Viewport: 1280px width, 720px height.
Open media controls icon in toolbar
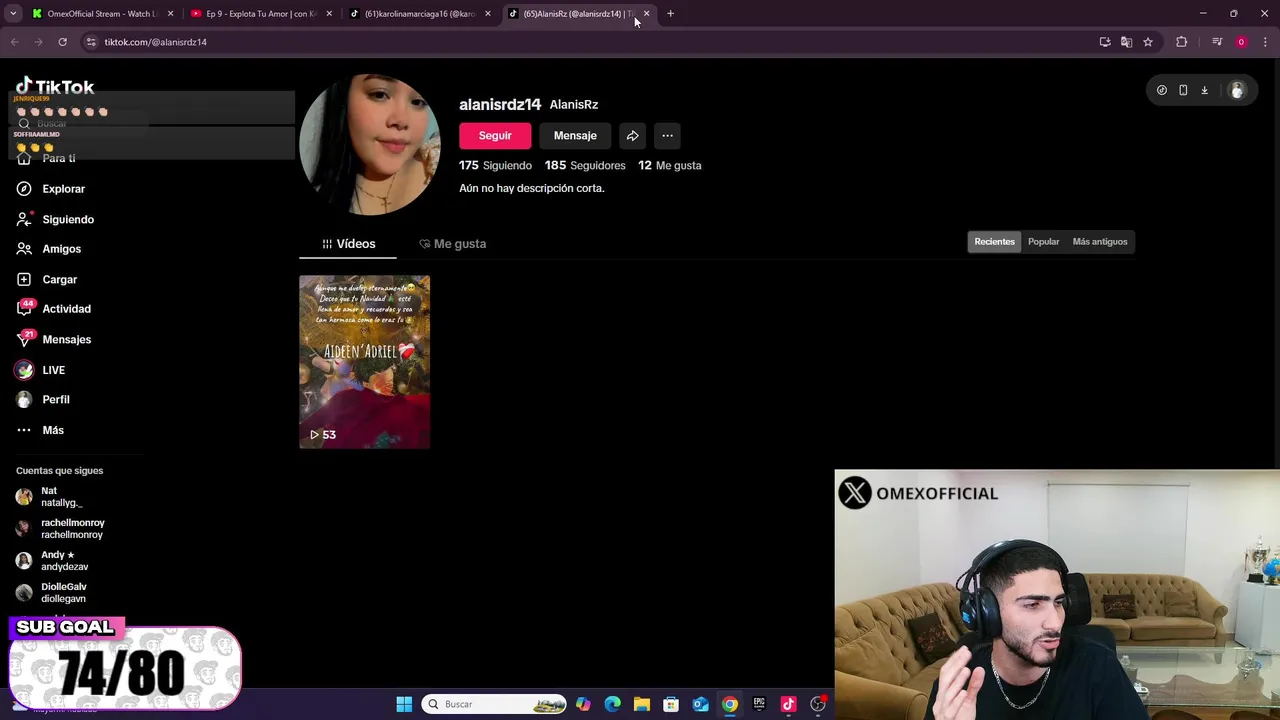click(1217, 42)
